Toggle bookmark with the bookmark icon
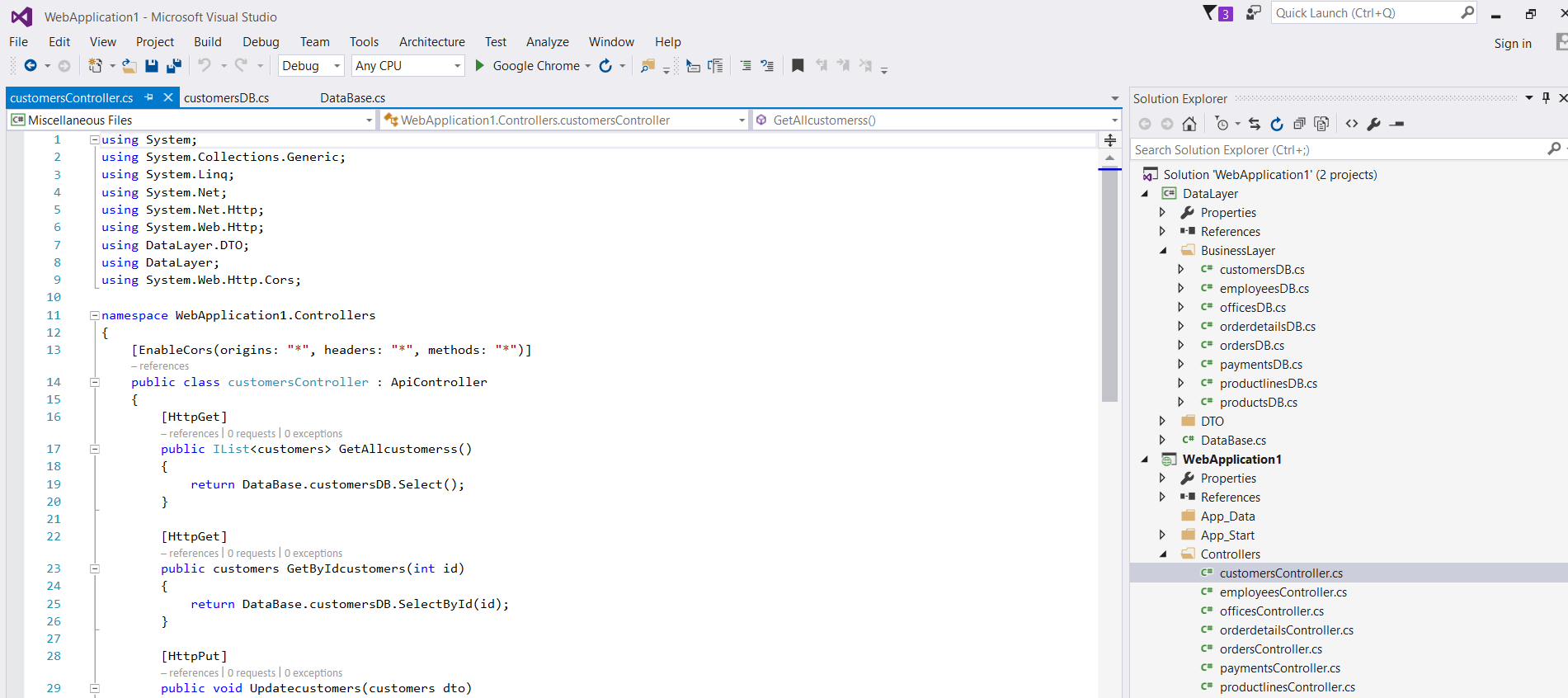 [798, 66]
